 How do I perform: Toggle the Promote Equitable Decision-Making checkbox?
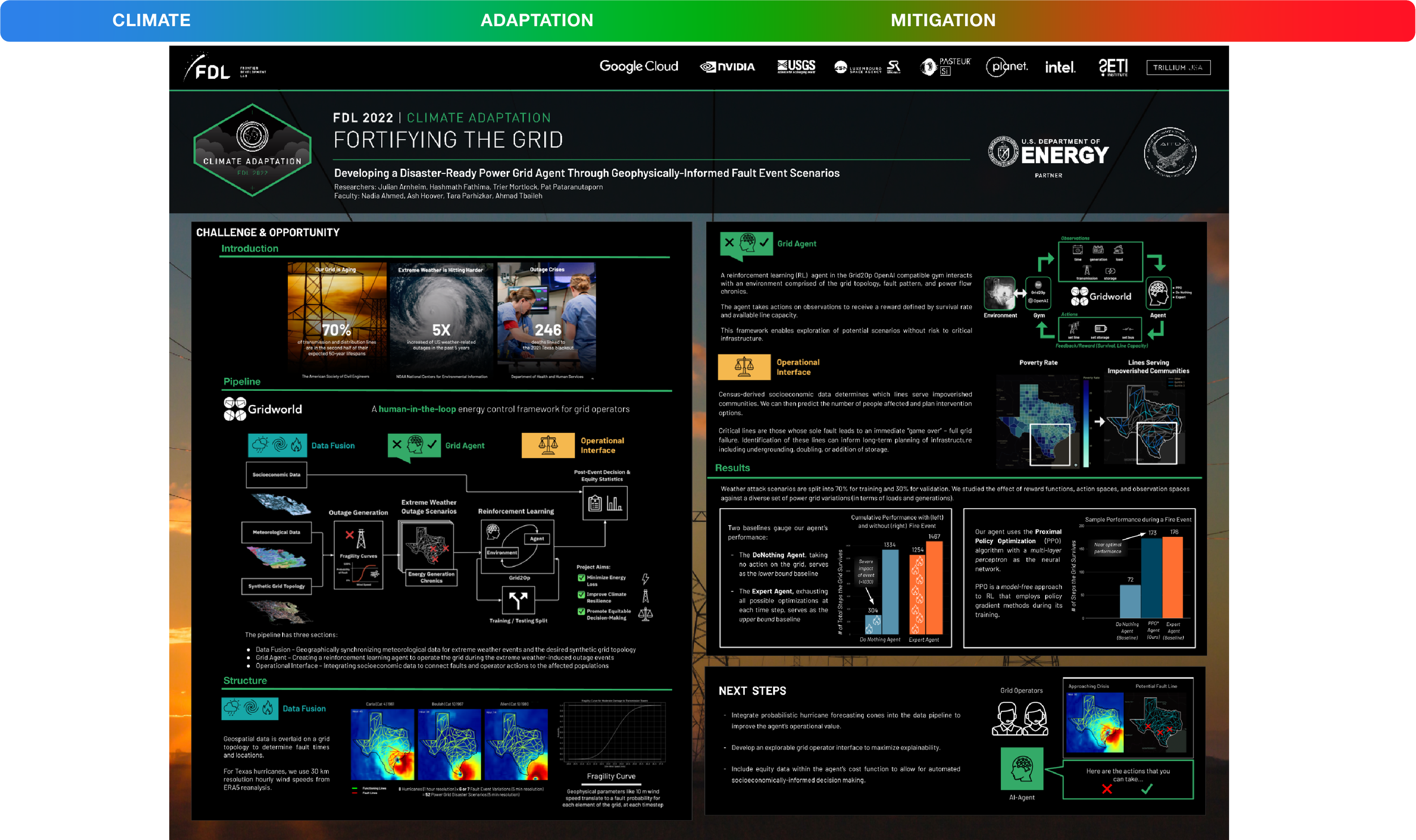tap(581, 612)
